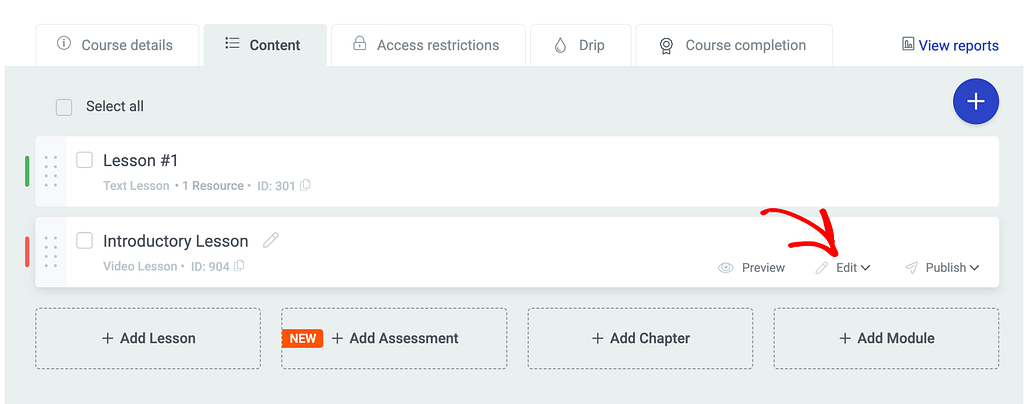Expand the Publish dropdown chevron
Screen dimensions: 1024x404
coord(974,268)
